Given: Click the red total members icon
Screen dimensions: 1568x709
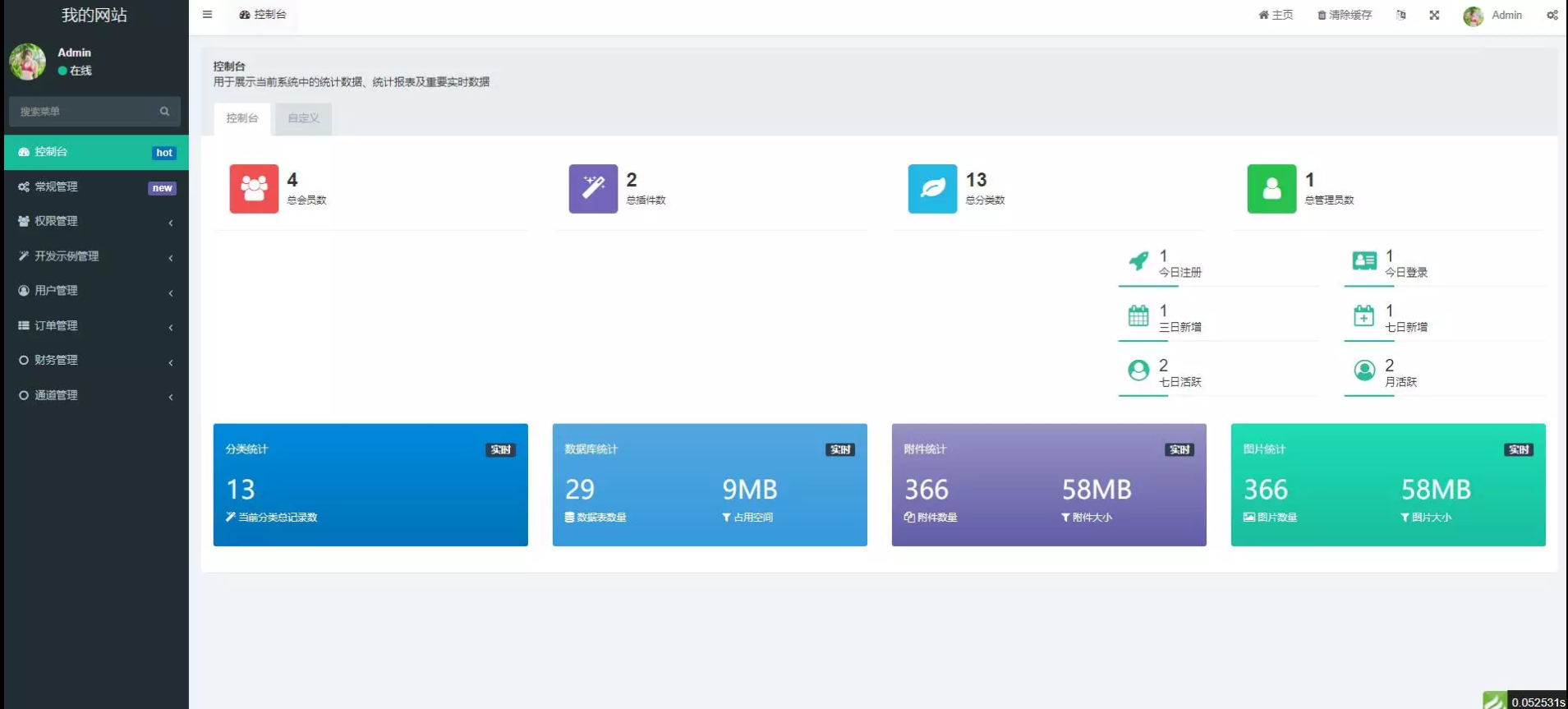Looking at the screenshot, I should [x=254, y=189].
